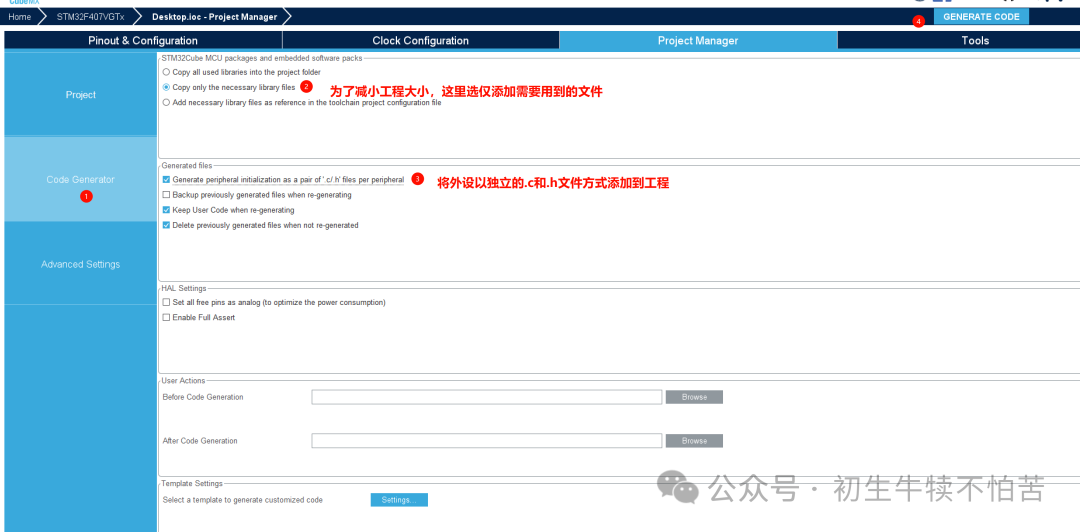Browse for Before Code Generation script

[694, 397]
